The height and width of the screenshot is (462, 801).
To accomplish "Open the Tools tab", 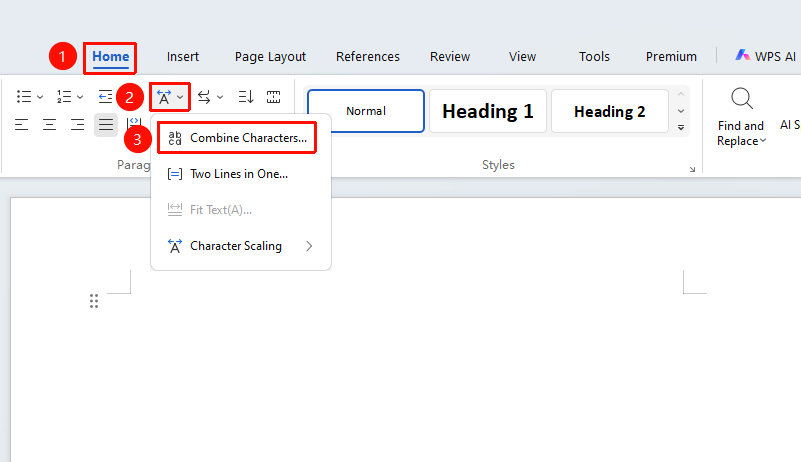I will (594, 57).
